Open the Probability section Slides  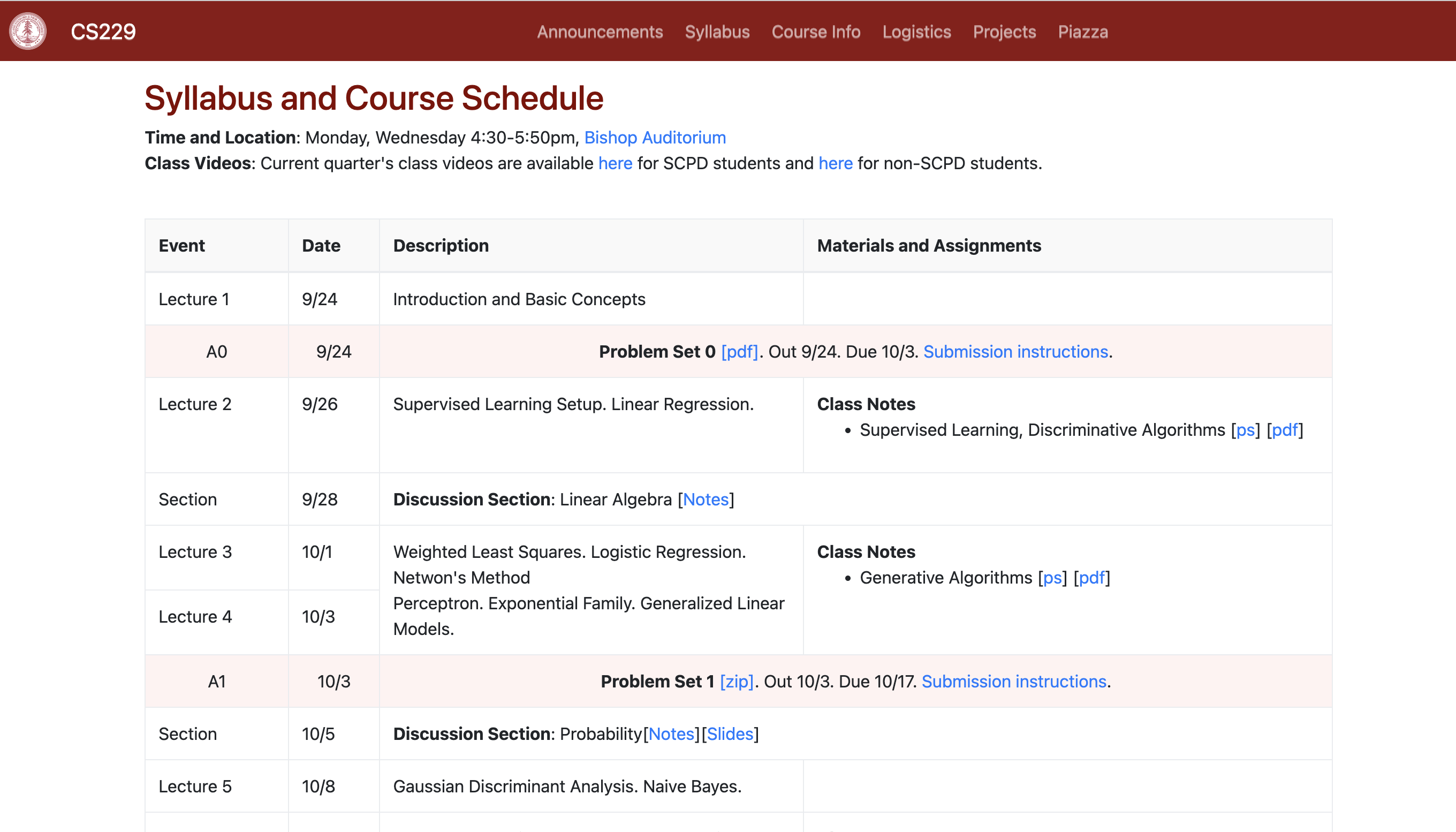[x=730, y=733]
